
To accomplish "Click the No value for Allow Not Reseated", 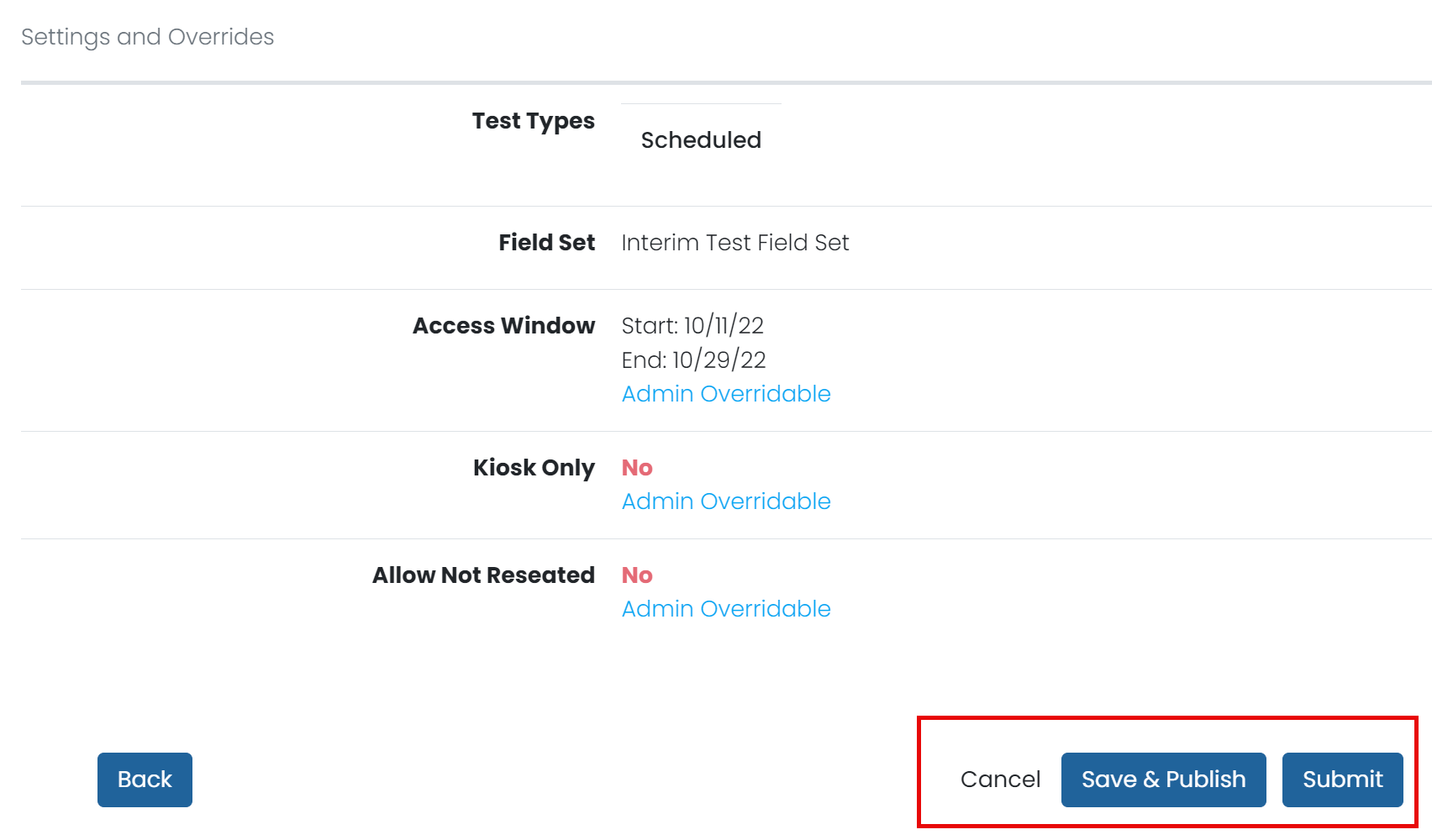I will click(637, 575).
